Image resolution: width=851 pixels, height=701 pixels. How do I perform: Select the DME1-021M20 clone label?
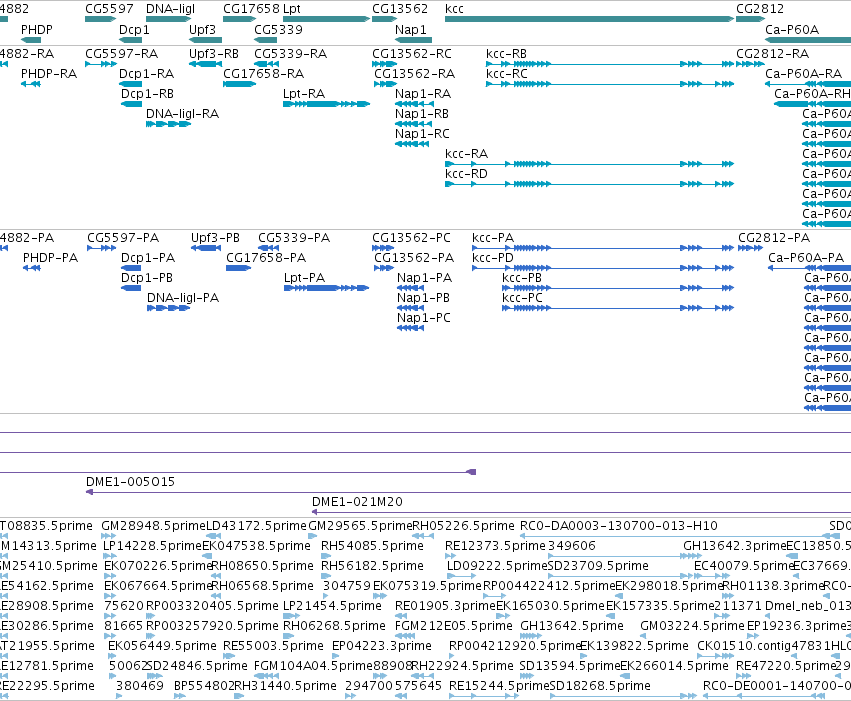[357, 502]
